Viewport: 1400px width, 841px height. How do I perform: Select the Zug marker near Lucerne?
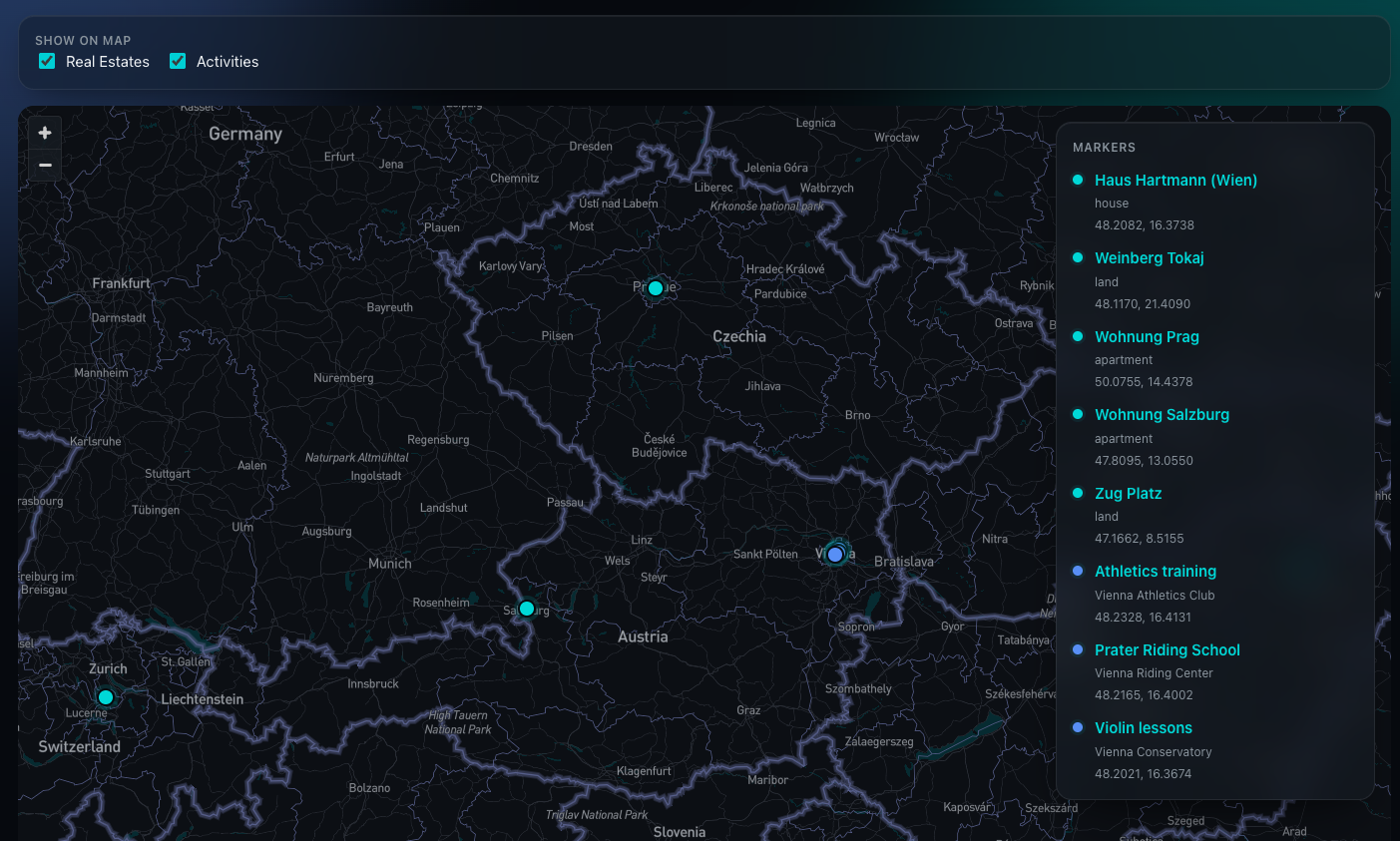click(x=106, y=697)
